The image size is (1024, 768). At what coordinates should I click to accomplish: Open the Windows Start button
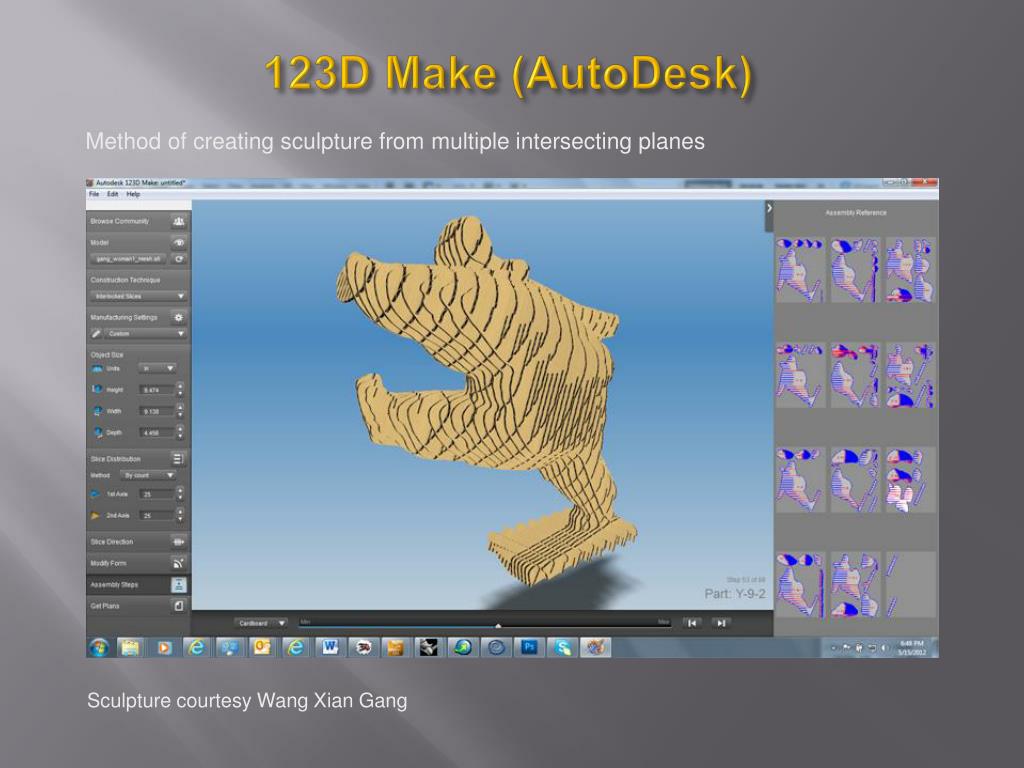99,647
